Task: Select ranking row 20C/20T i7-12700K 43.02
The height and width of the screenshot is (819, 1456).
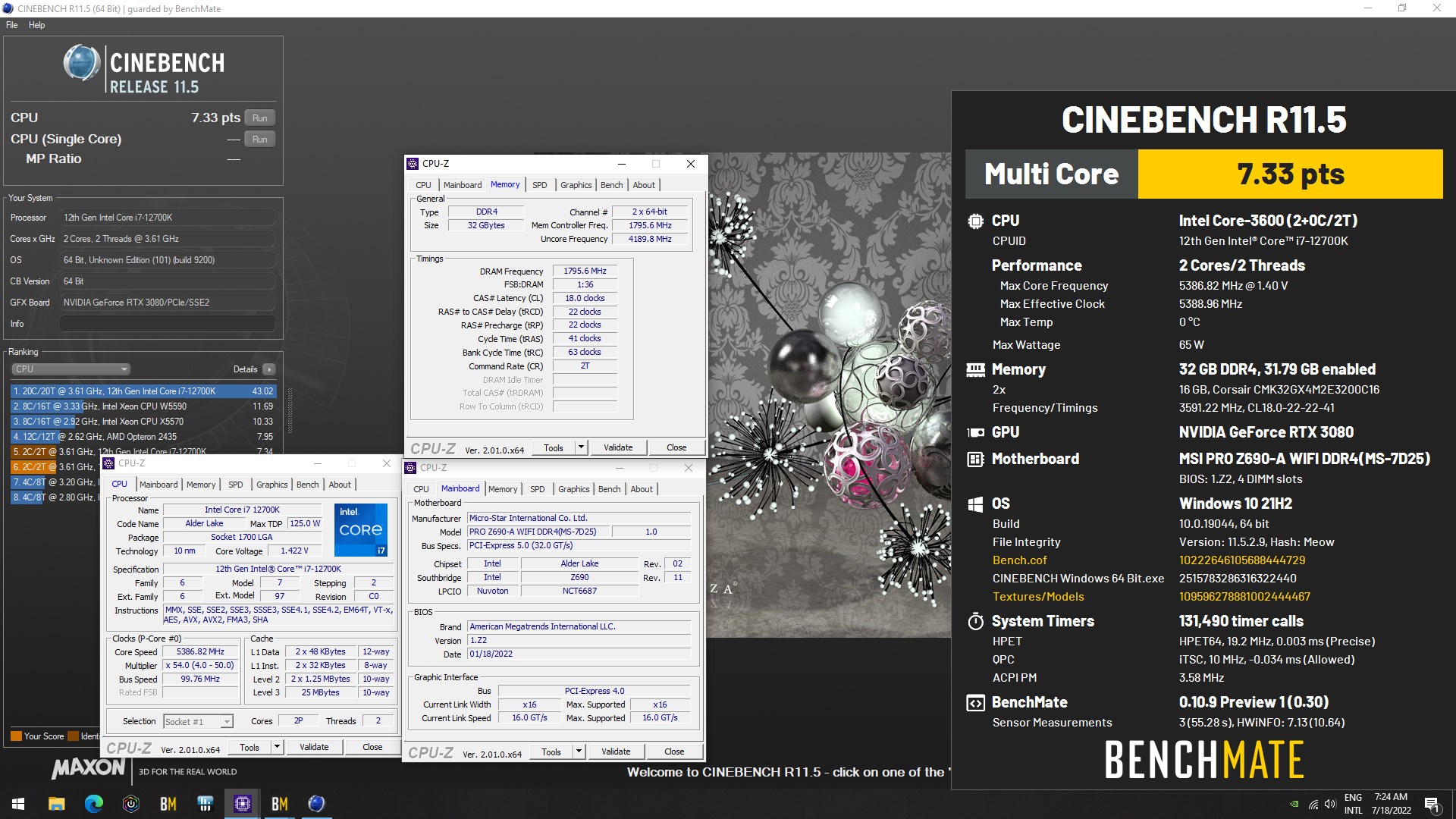Action: point(143,391)
